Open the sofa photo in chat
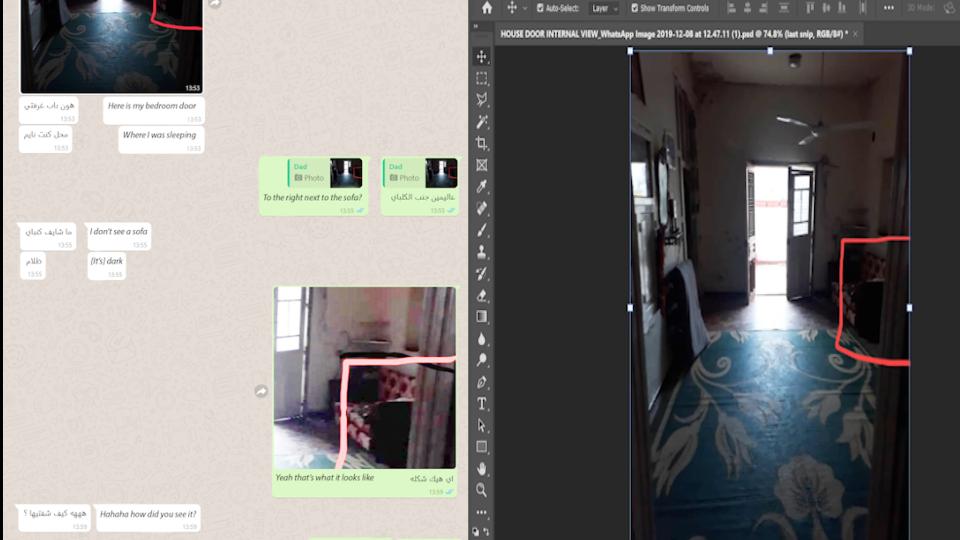The height and width of the screenshot is (540, 960). coord(364,378)
